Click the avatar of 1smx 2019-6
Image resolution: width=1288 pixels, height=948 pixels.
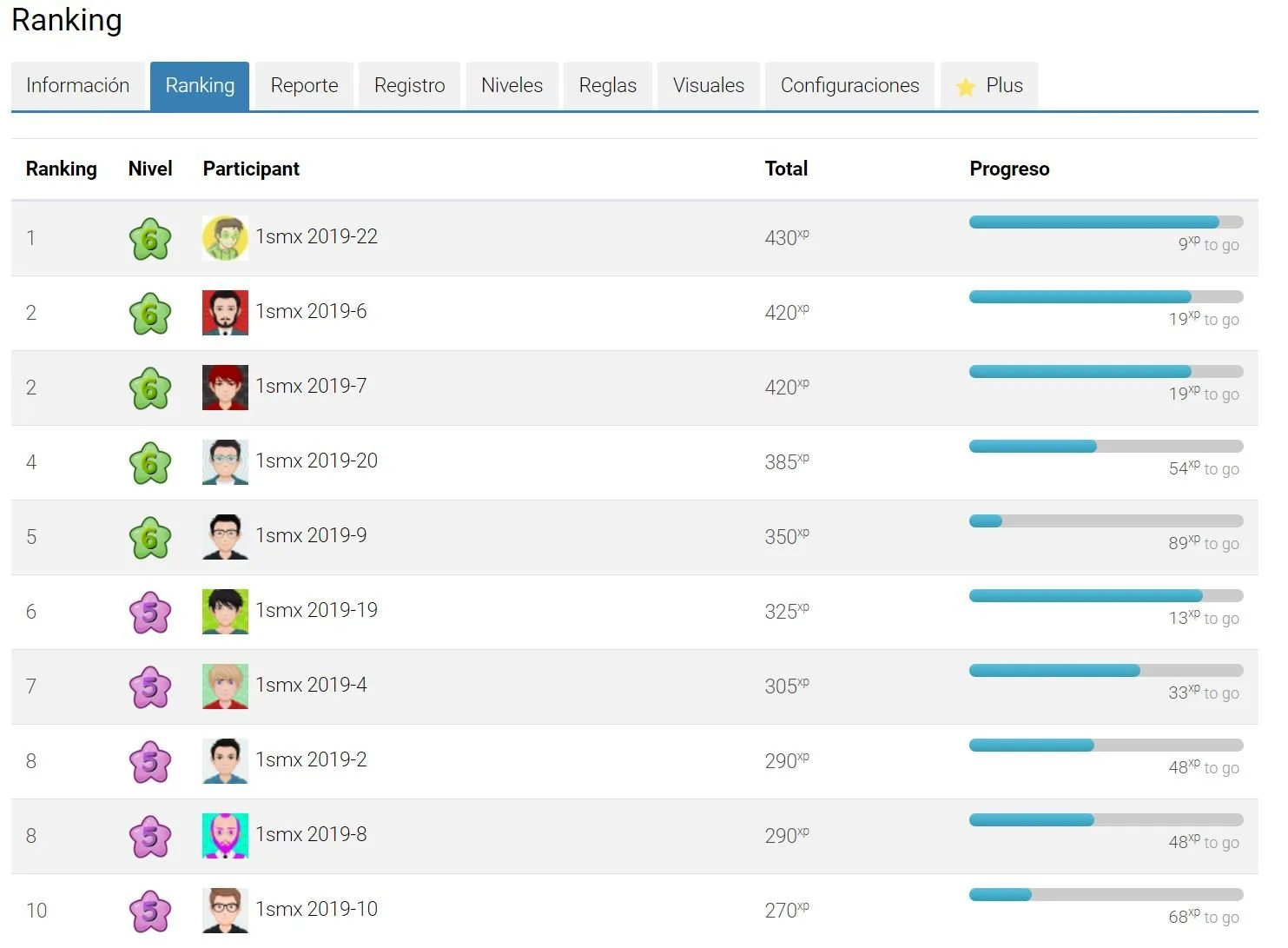[x=225, y=313]
